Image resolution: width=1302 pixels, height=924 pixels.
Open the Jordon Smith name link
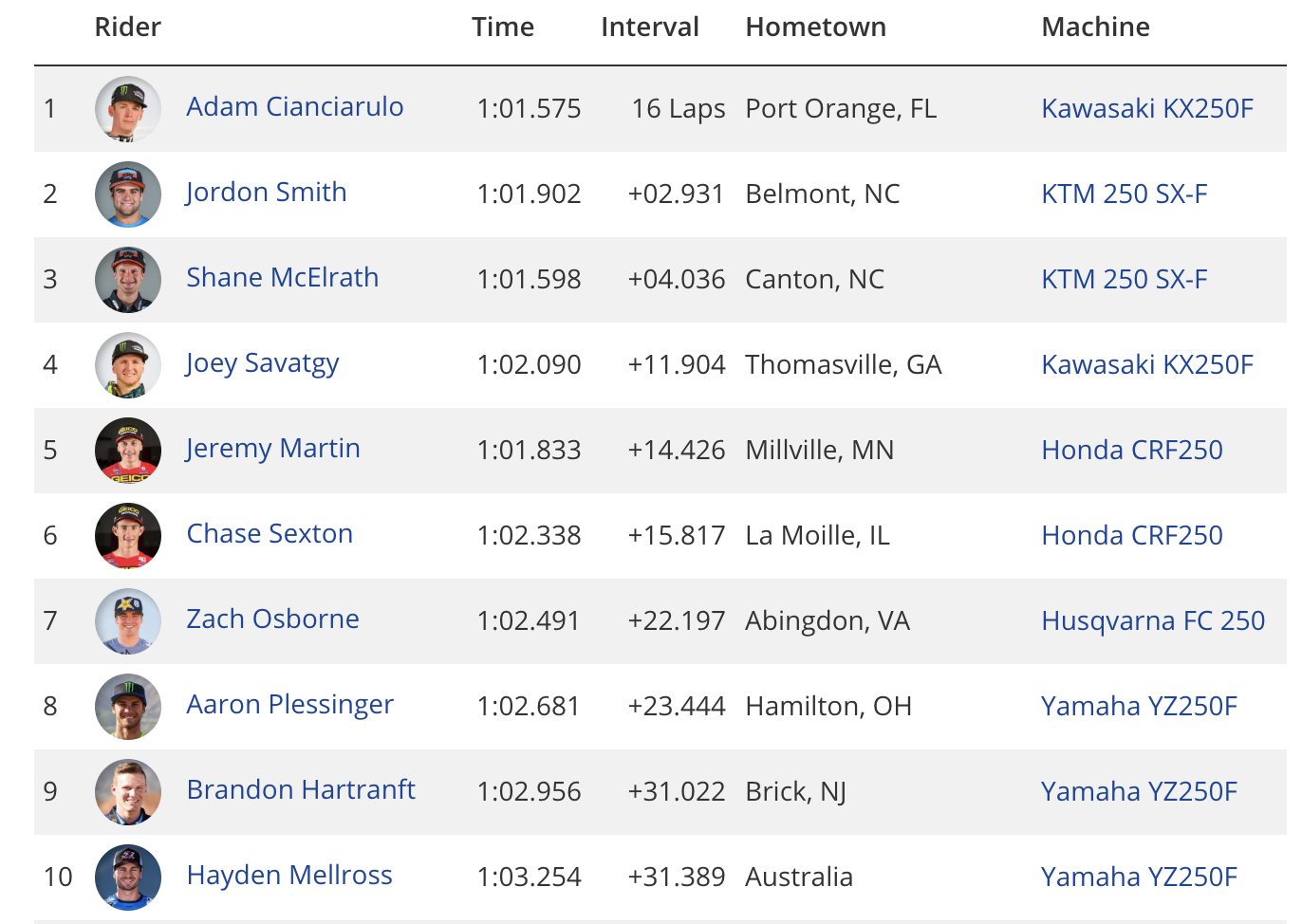point(267,193)
